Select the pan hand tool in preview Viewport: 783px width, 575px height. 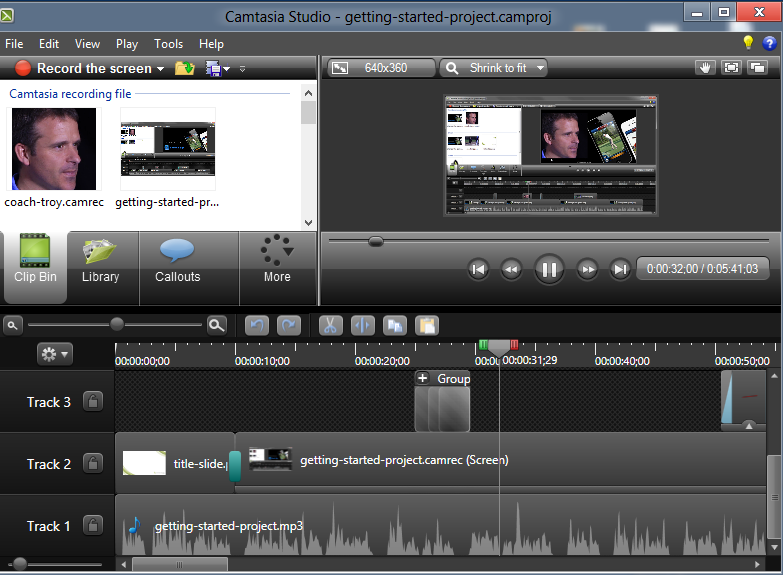705,67
